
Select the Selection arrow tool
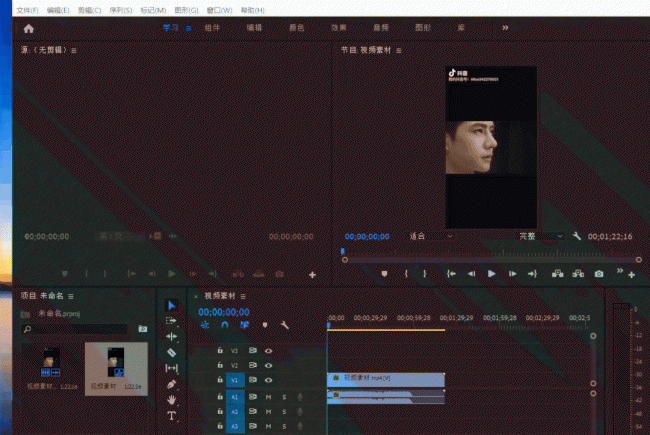pyautogui.click(x=171, y=306)
